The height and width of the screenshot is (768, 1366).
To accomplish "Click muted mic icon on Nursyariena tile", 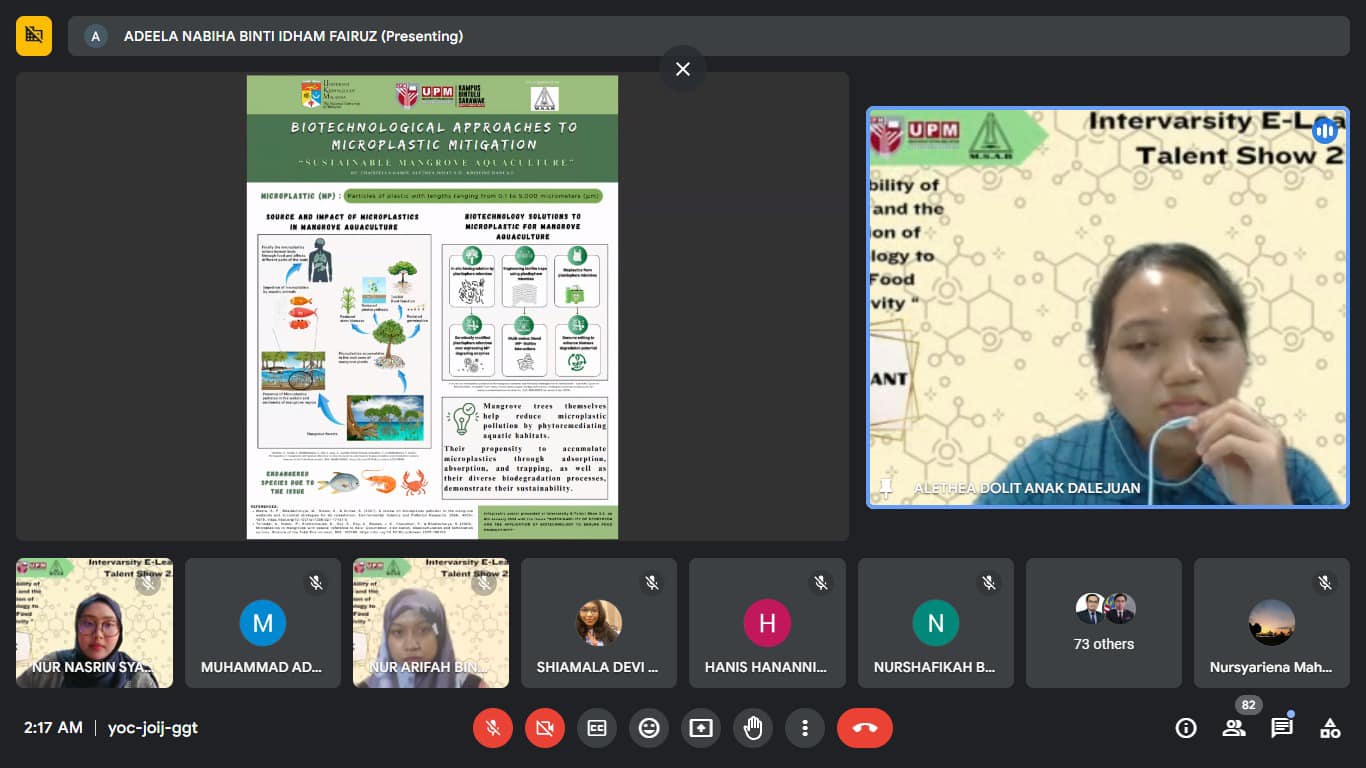I will click(1325, 582).
